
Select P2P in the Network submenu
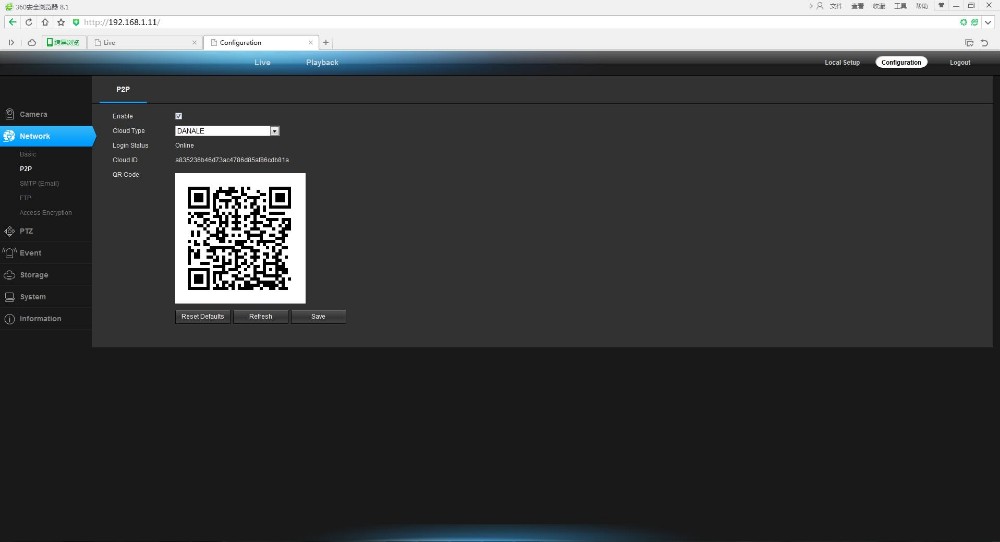26,169
